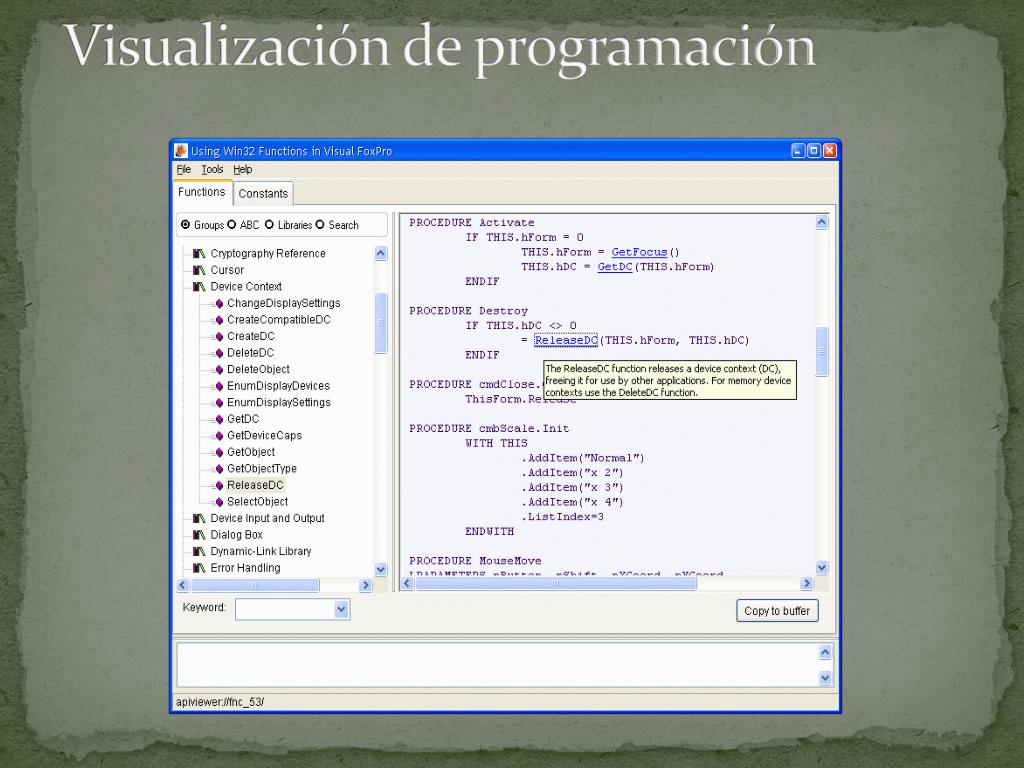The height and width of the screenshot is (768, 1024).
Task: Click the code pane scroll up arrow
Action: (x=822, y=223)
